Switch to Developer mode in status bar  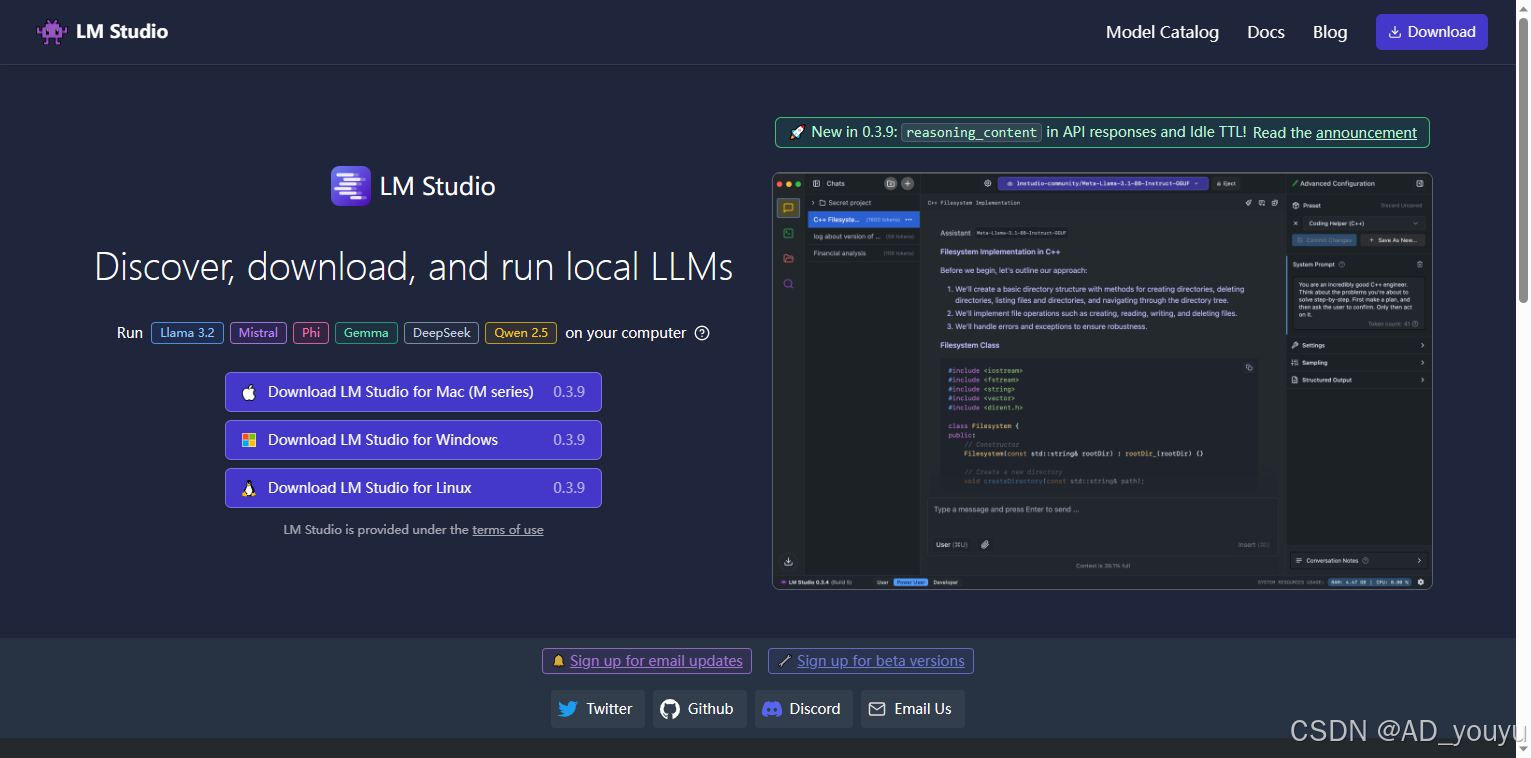(946, 582)
